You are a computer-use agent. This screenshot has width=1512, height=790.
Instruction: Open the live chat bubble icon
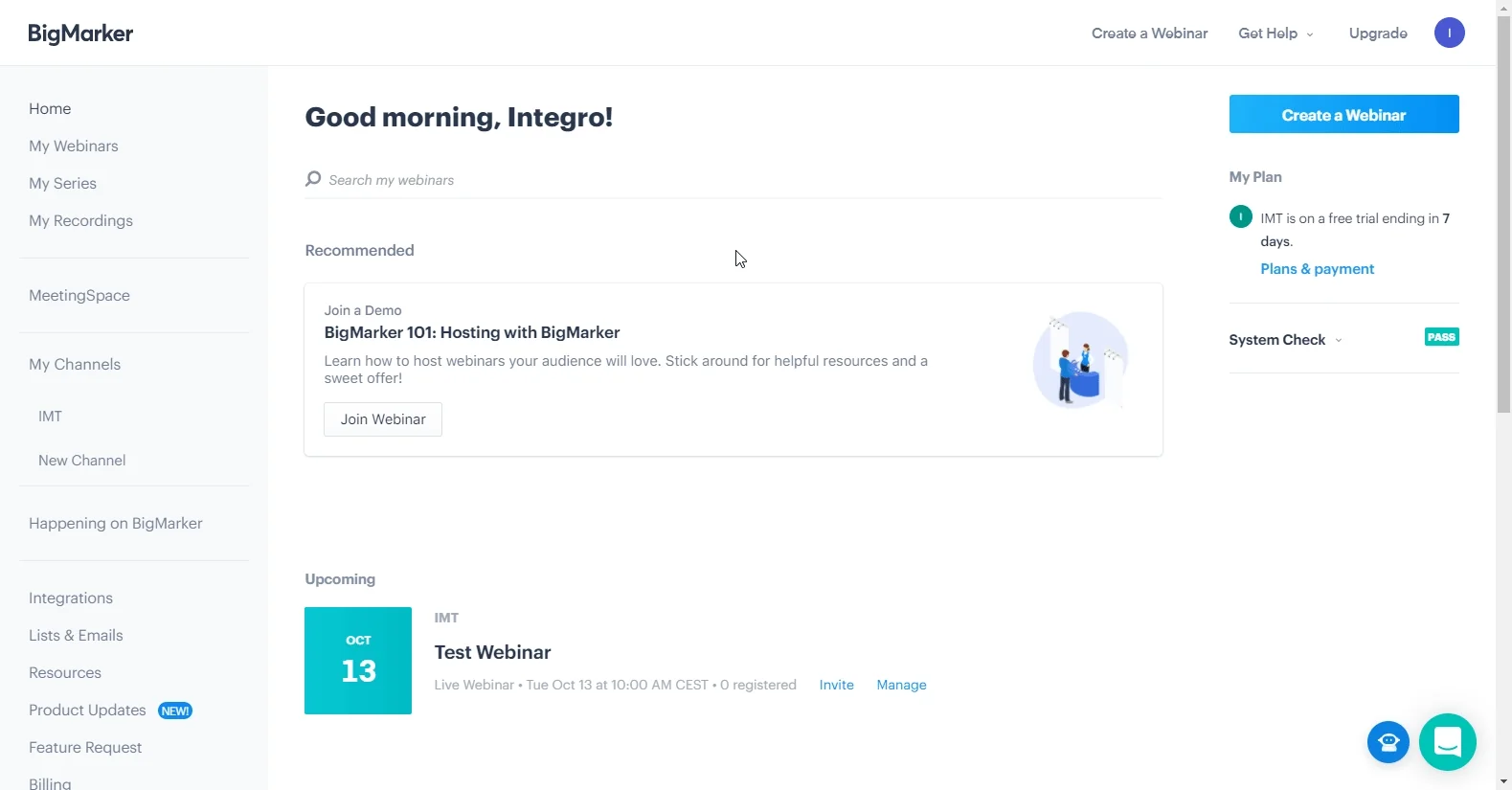1448,742
